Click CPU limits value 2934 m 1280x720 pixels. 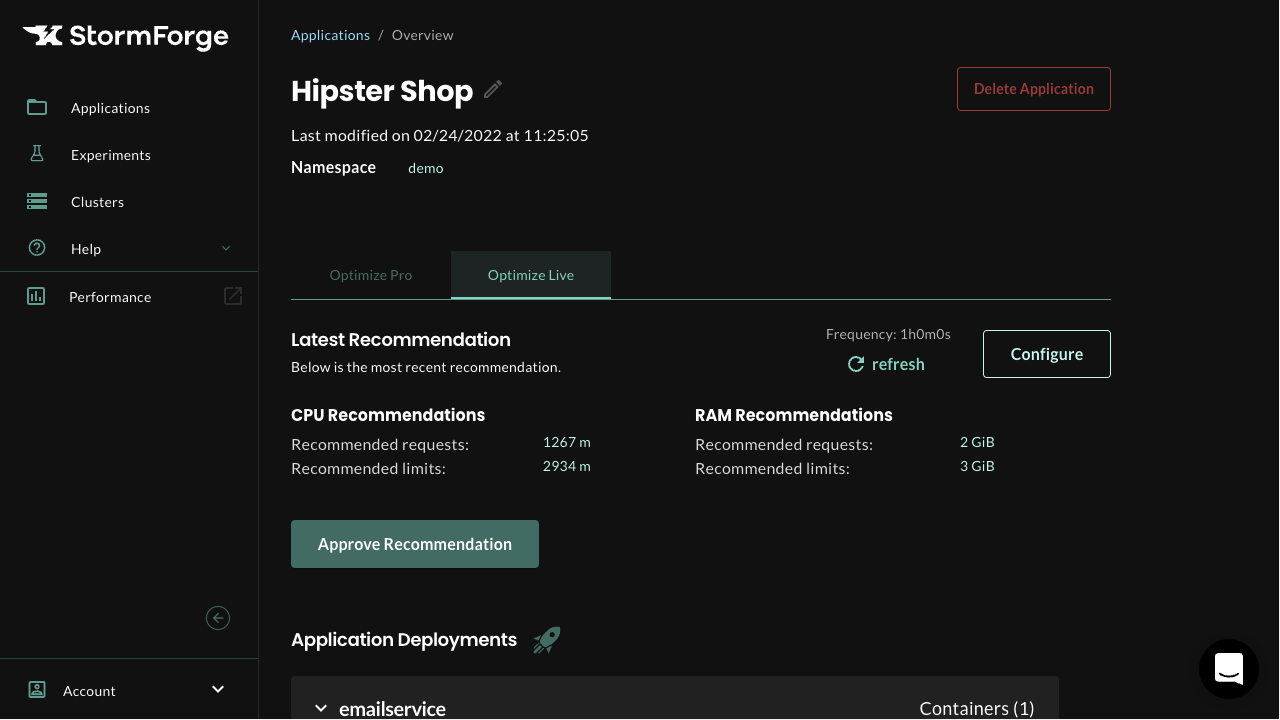[x=567, y=466]
